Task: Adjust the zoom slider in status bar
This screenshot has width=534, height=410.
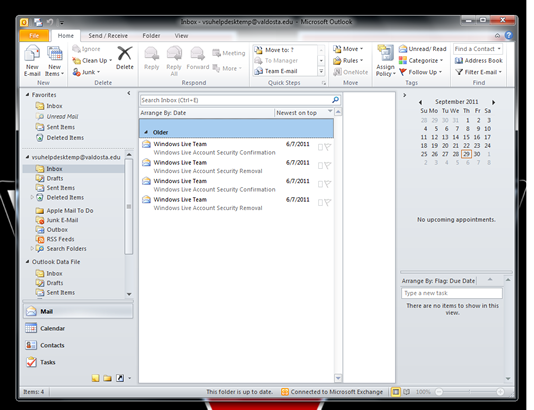Action: point(470,392)
